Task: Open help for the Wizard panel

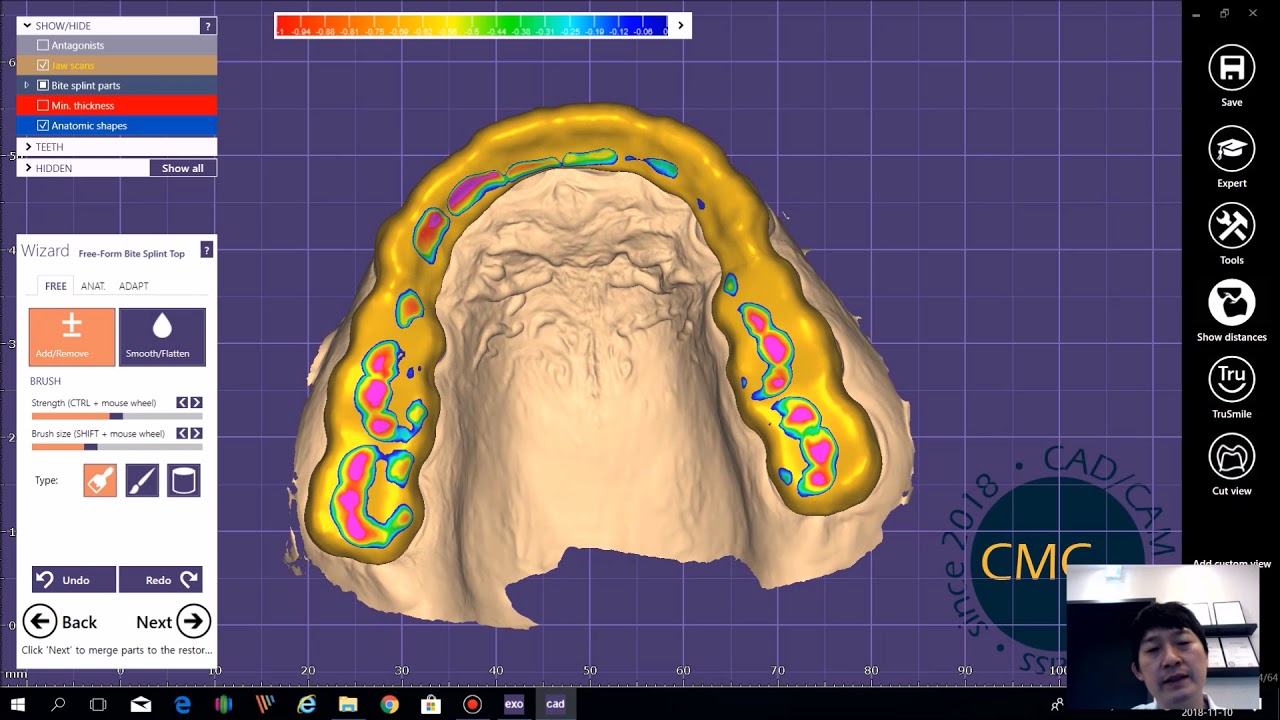Action: coord(207,250)
